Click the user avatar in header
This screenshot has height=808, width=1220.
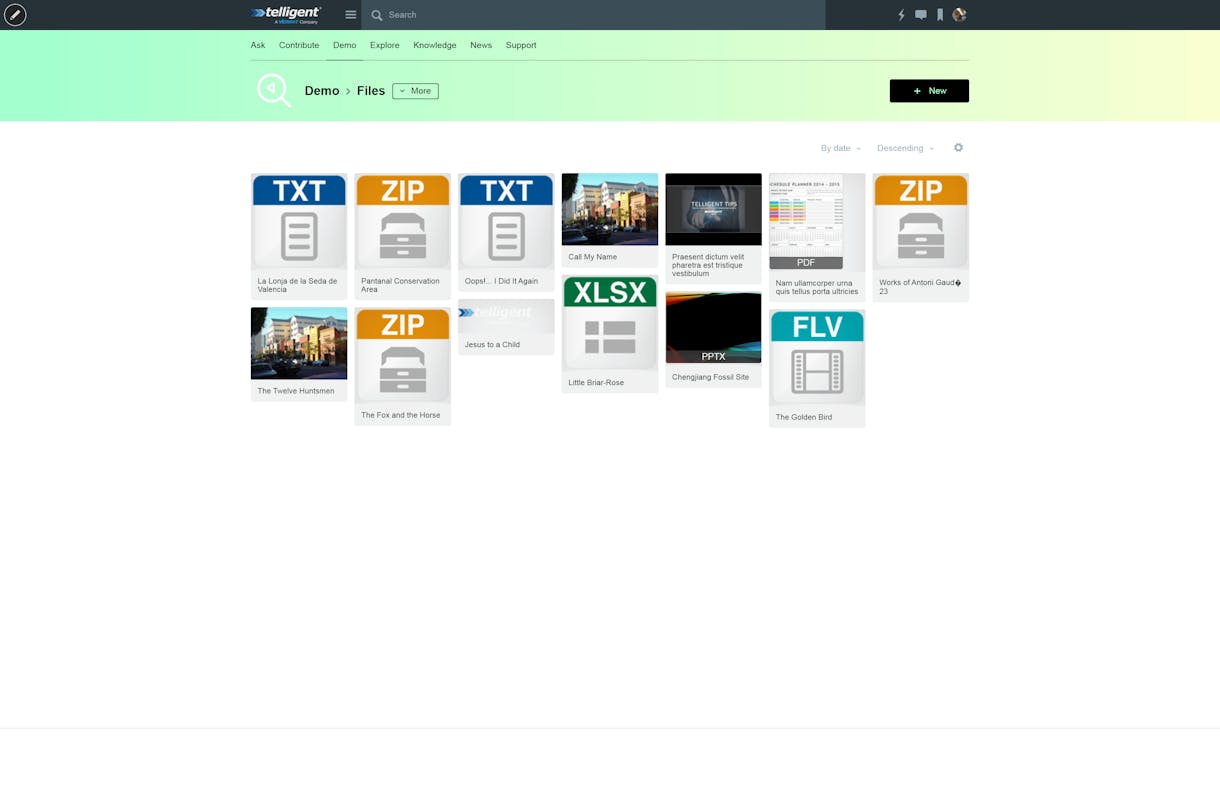click(x=959, y=15)
